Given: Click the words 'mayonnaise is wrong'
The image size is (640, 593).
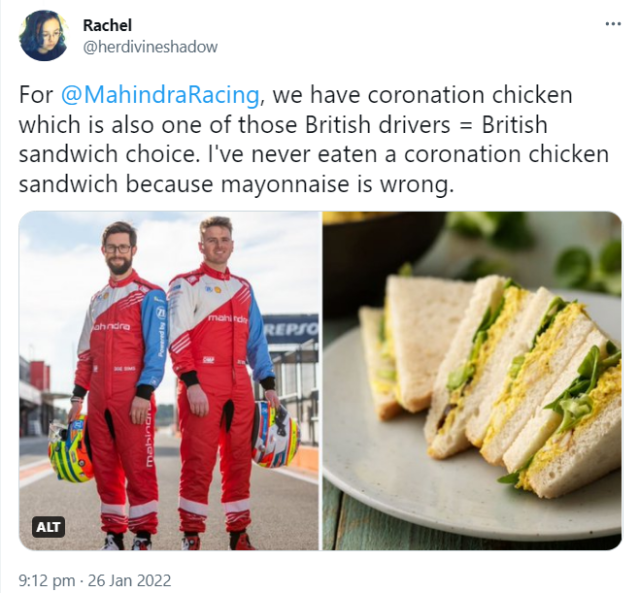Looking at the screenshot, I should click(x=337, y=184).
